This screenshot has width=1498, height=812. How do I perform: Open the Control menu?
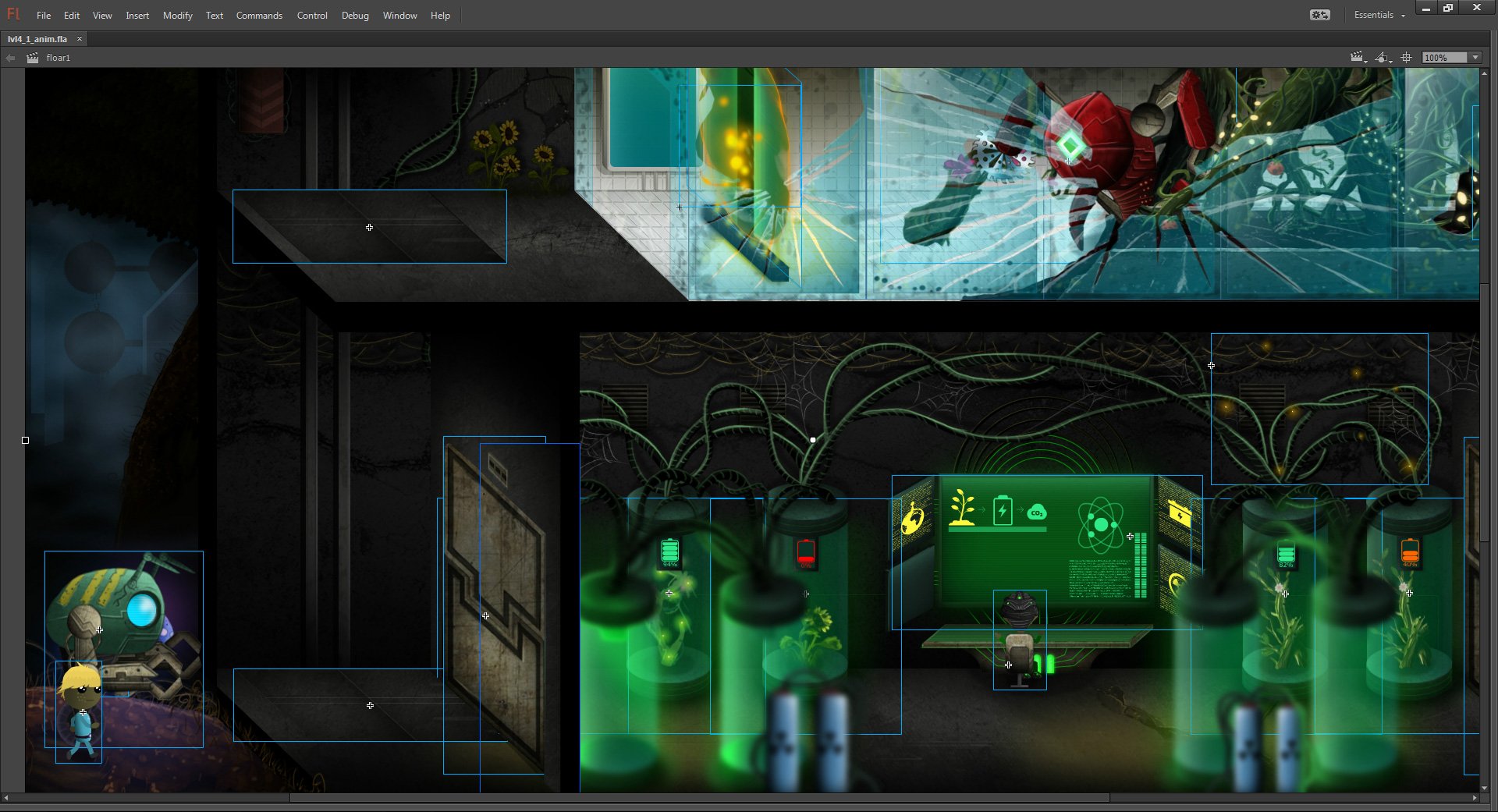[x=312, y=16]
